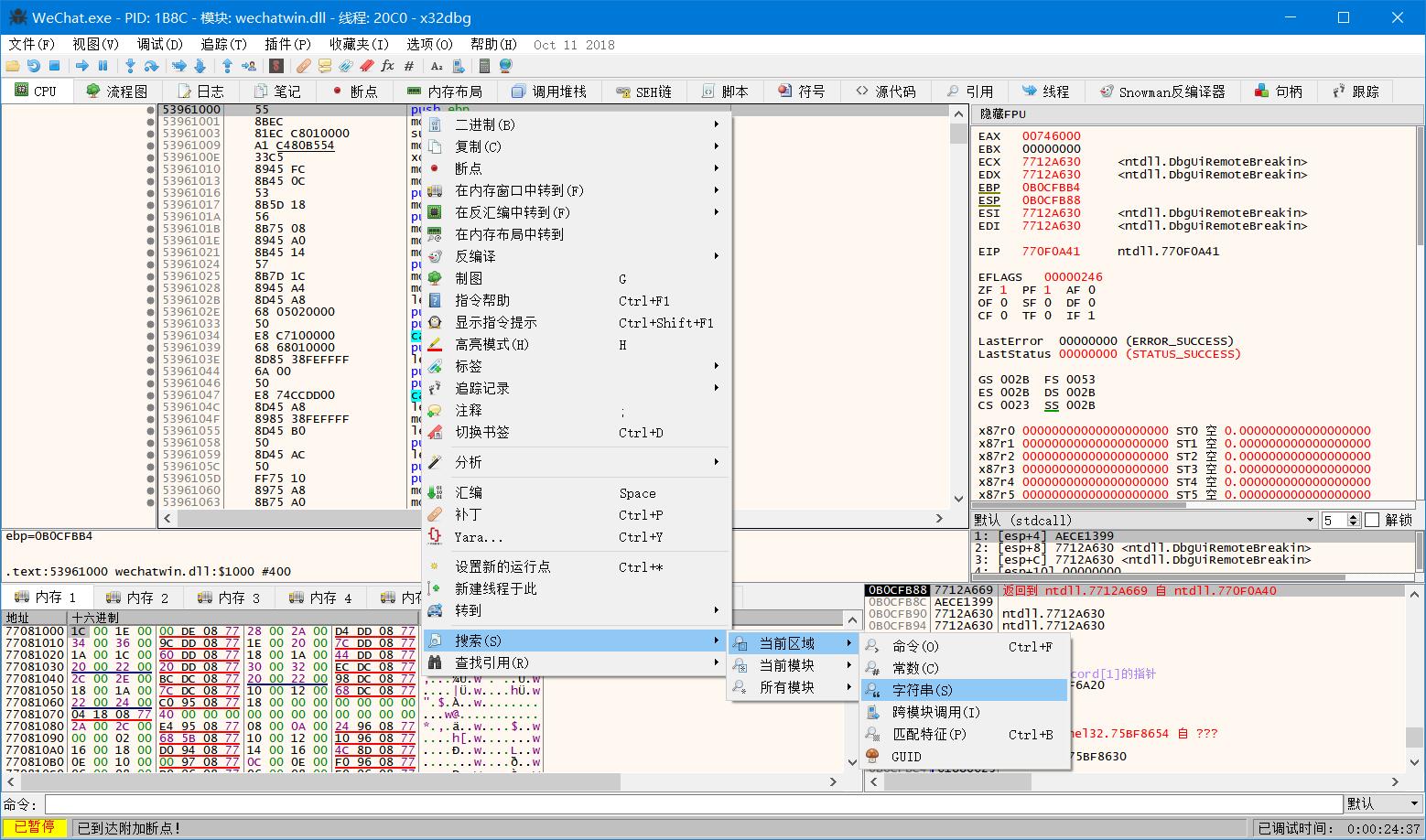Click the open file toolbar icon
This screenshot has height=840, width=1426.
pos(13,66)
